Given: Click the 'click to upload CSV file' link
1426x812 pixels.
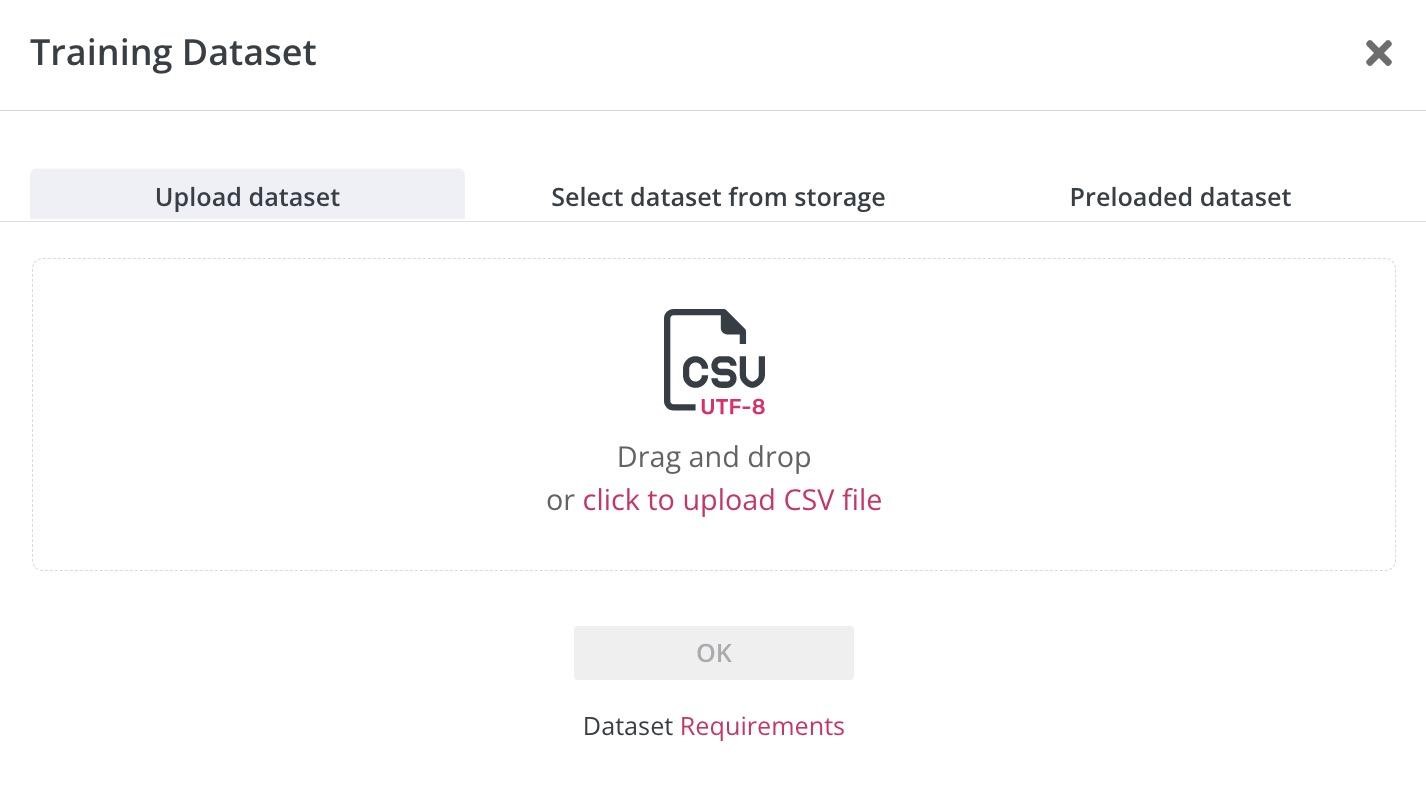Looking at the screenshot, I should [x=732, y=499].
